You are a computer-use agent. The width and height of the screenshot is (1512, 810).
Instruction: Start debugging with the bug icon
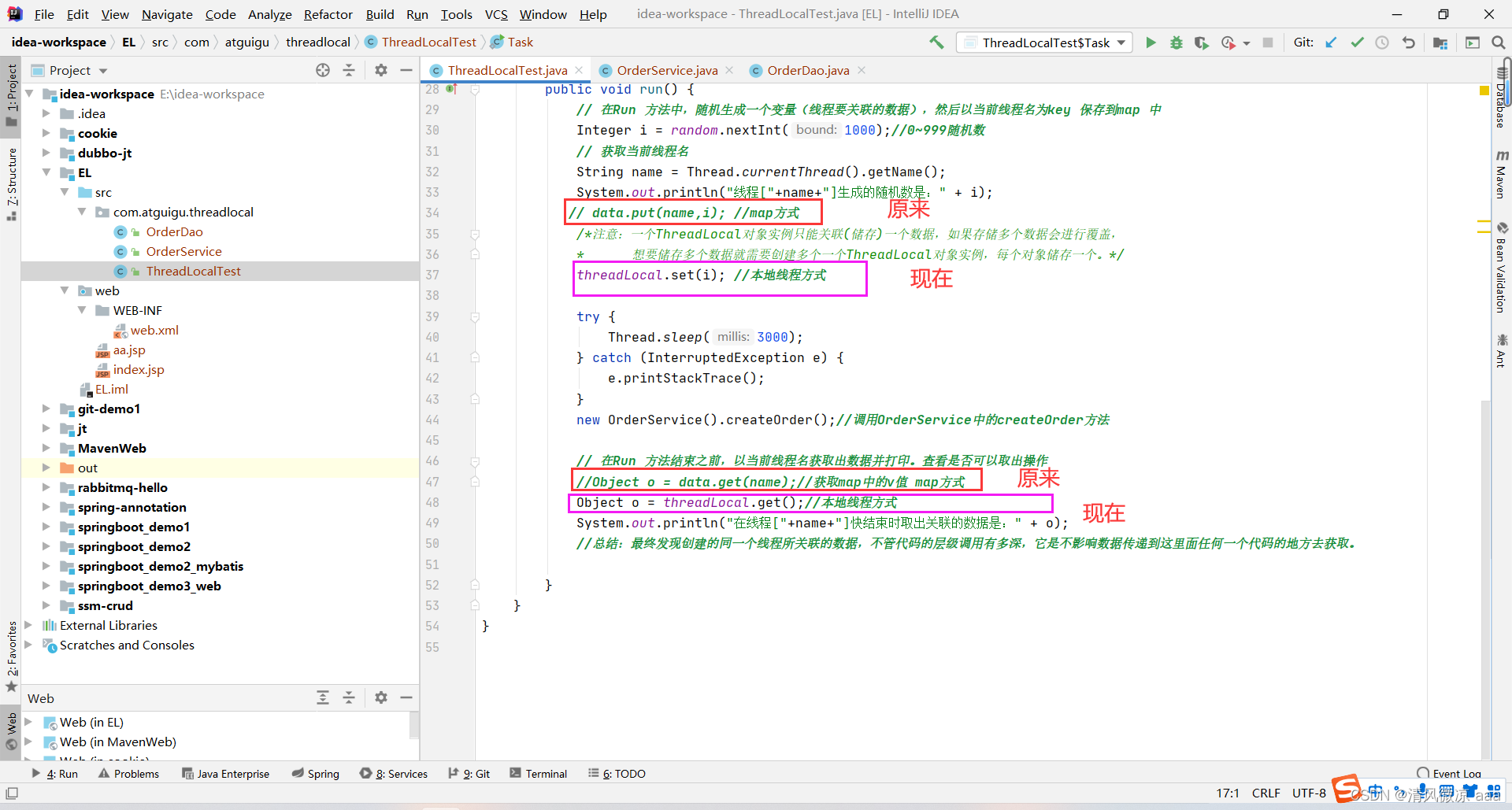pos(1176,43)
